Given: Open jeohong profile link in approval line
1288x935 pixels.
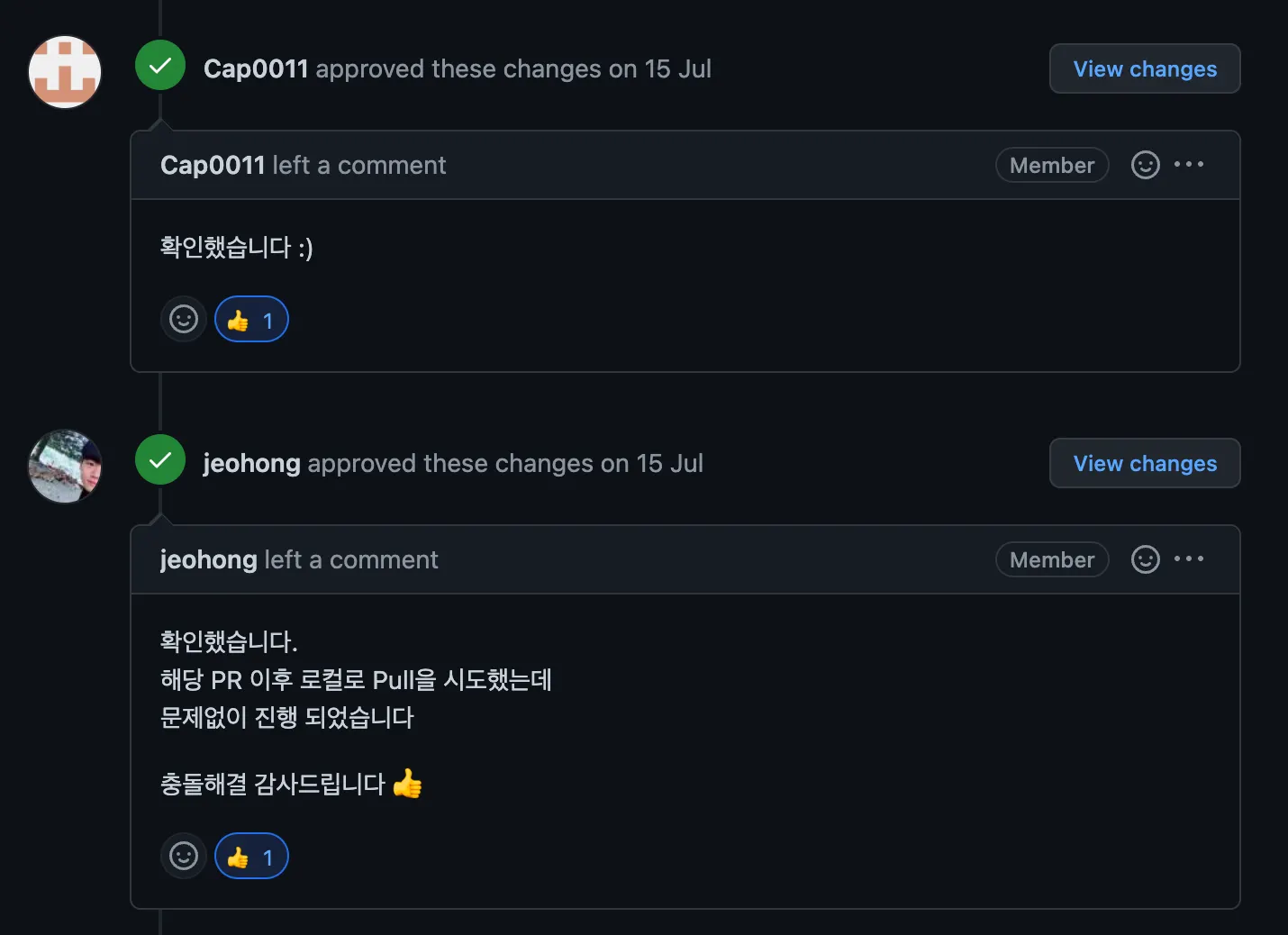Looking at the screenshot, I should [x=251, y=464].
